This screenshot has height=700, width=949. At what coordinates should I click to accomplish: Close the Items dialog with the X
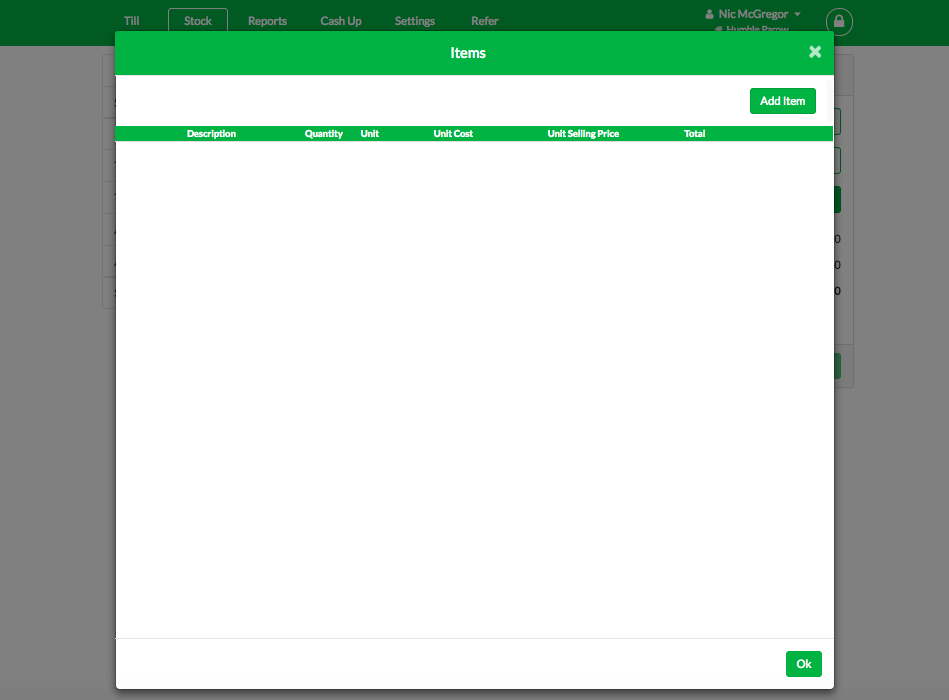815,52
